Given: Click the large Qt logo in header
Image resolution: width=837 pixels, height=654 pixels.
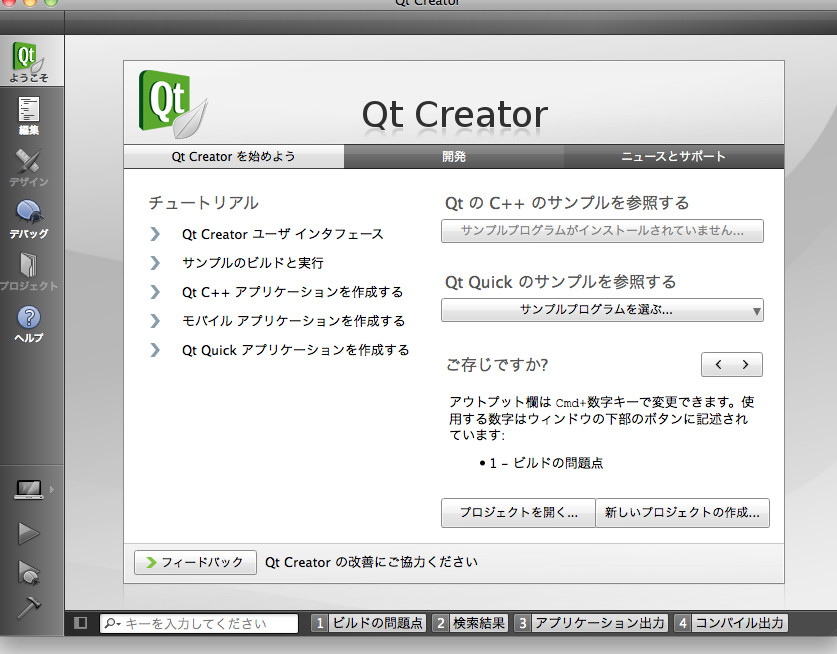Looking at the screenshot, I should click(172, 104).
